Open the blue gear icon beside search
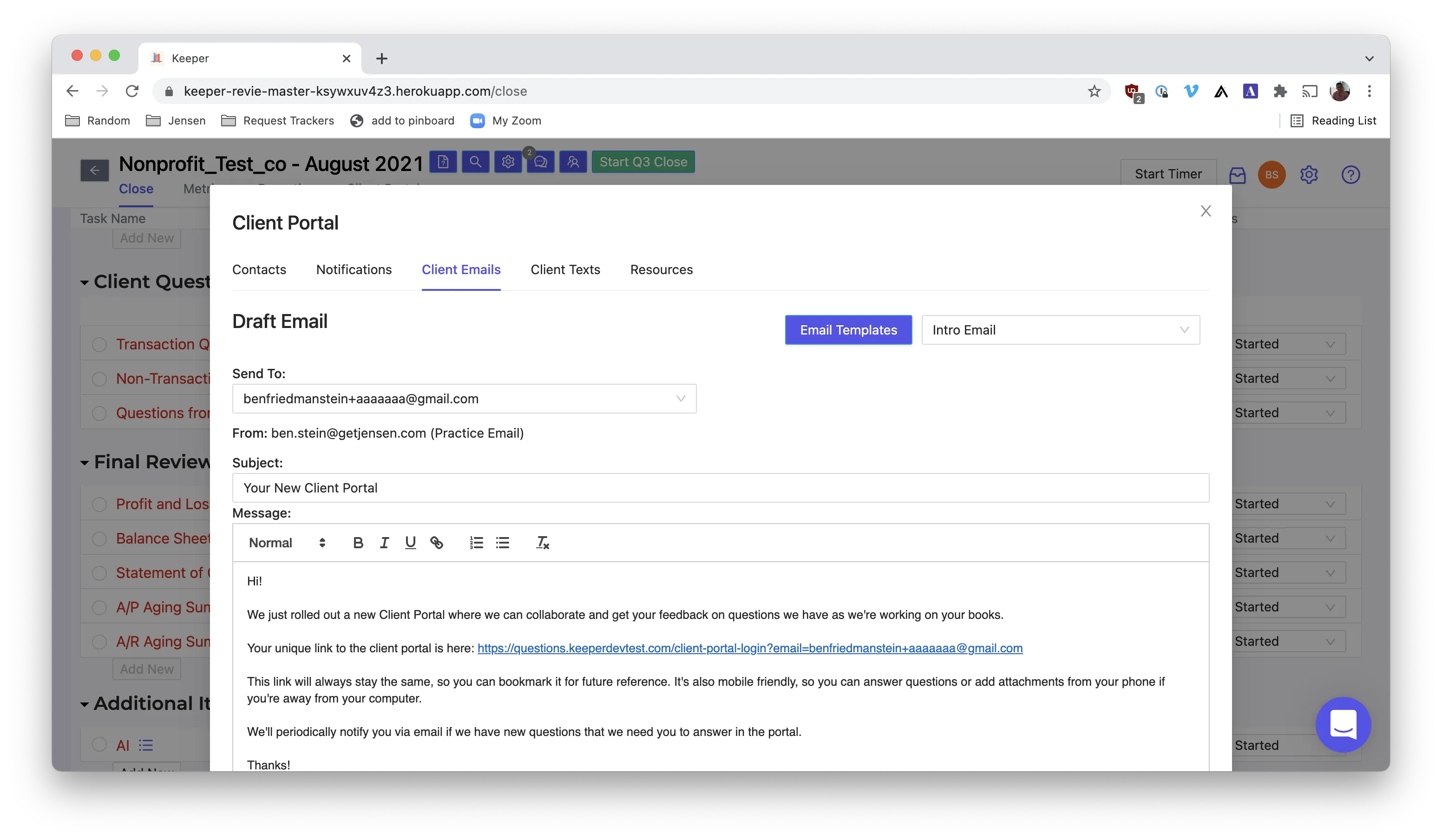Image resolution: width=1442 pixels, height=840 pixels. [508, 162]
